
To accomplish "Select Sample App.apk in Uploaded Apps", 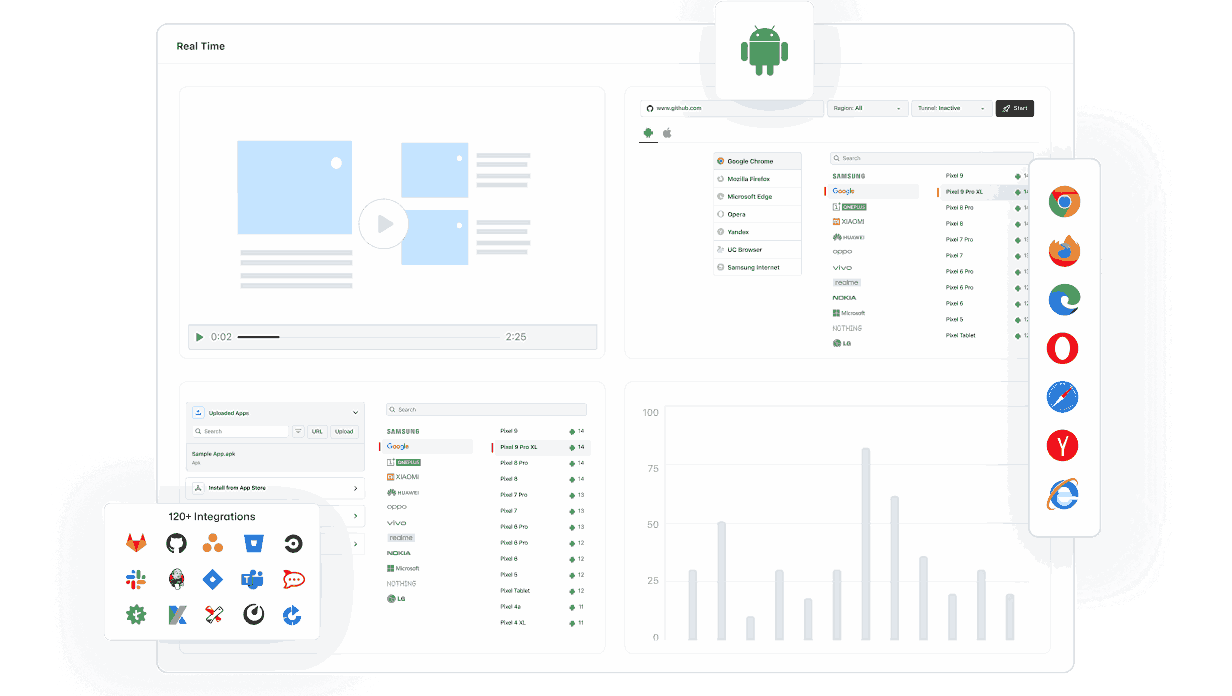I will pos(276,457).
